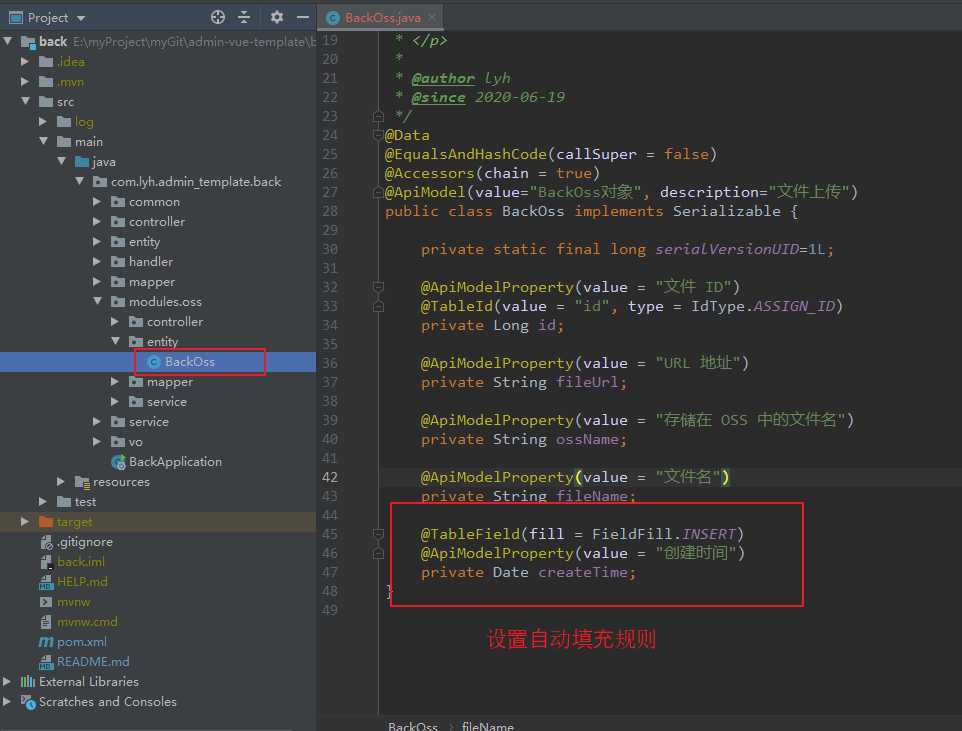The height and width of the screenshot is (731, 962).
Task: Open the BackApplication class
Action: click(x=175, y=462)
